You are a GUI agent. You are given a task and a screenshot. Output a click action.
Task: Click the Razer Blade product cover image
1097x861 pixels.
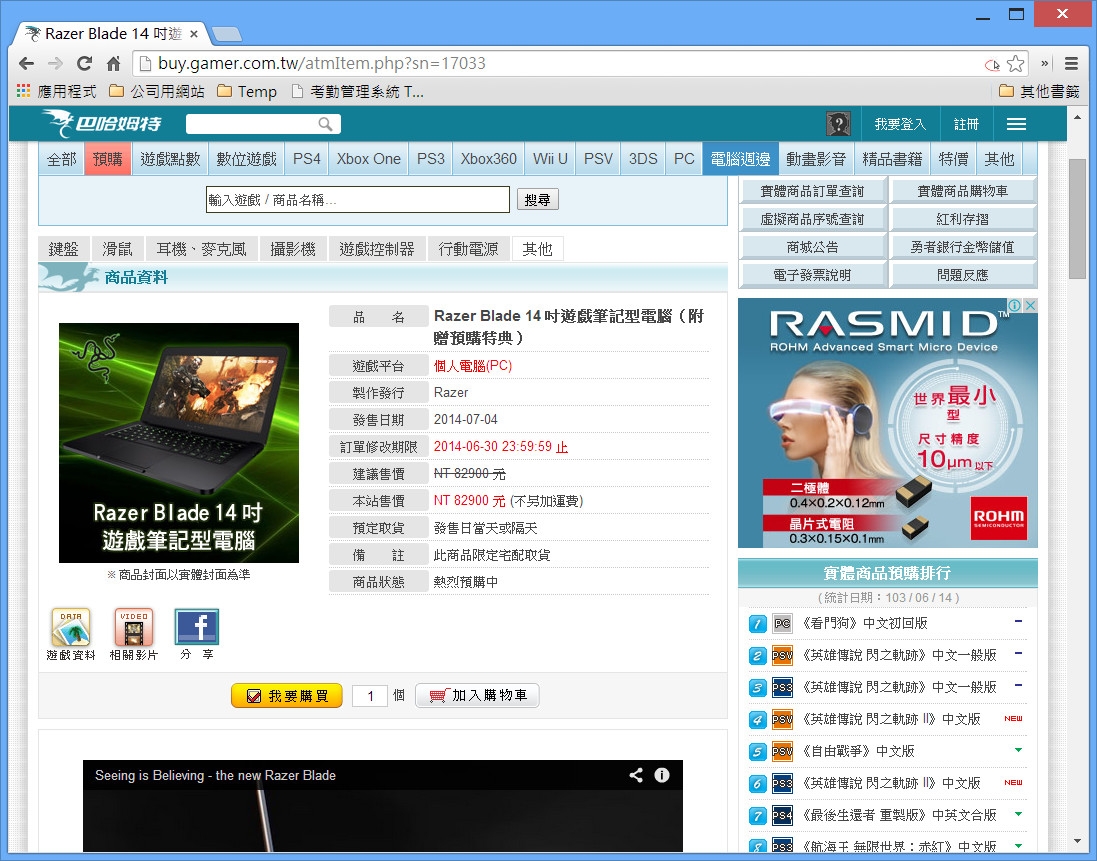179,443
